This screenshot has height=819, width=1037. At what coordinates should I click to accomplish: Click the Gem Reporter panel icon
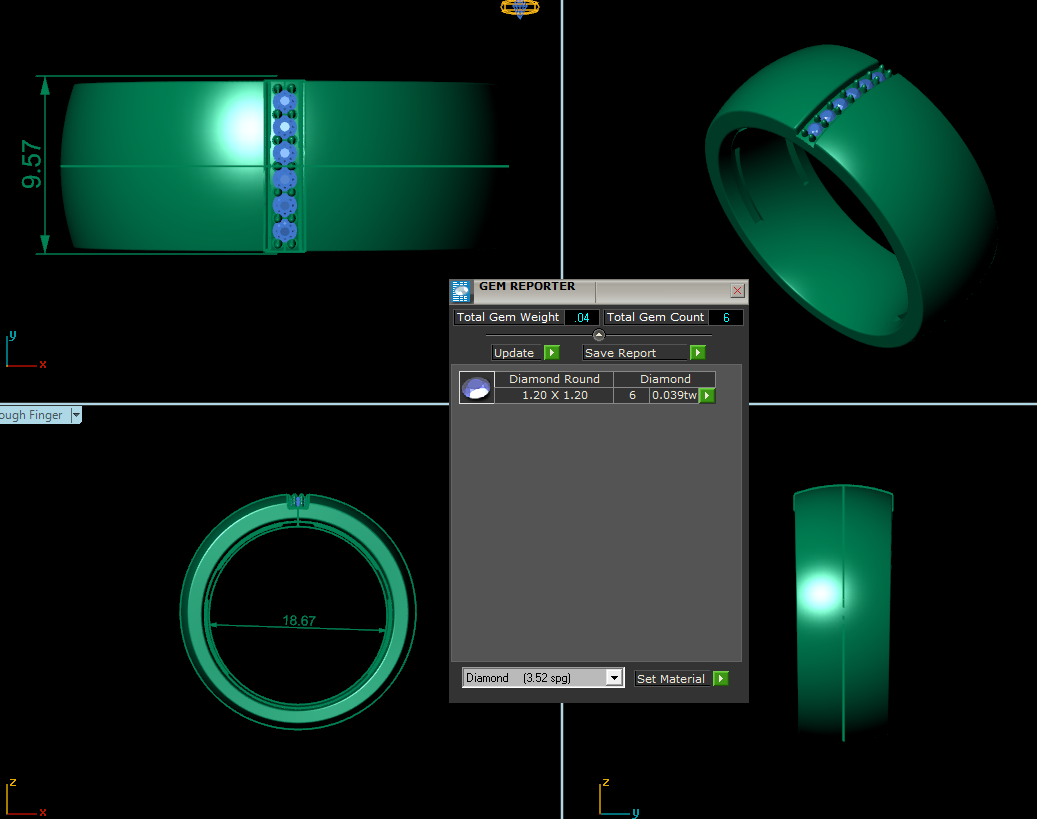[x=461, y=291]
